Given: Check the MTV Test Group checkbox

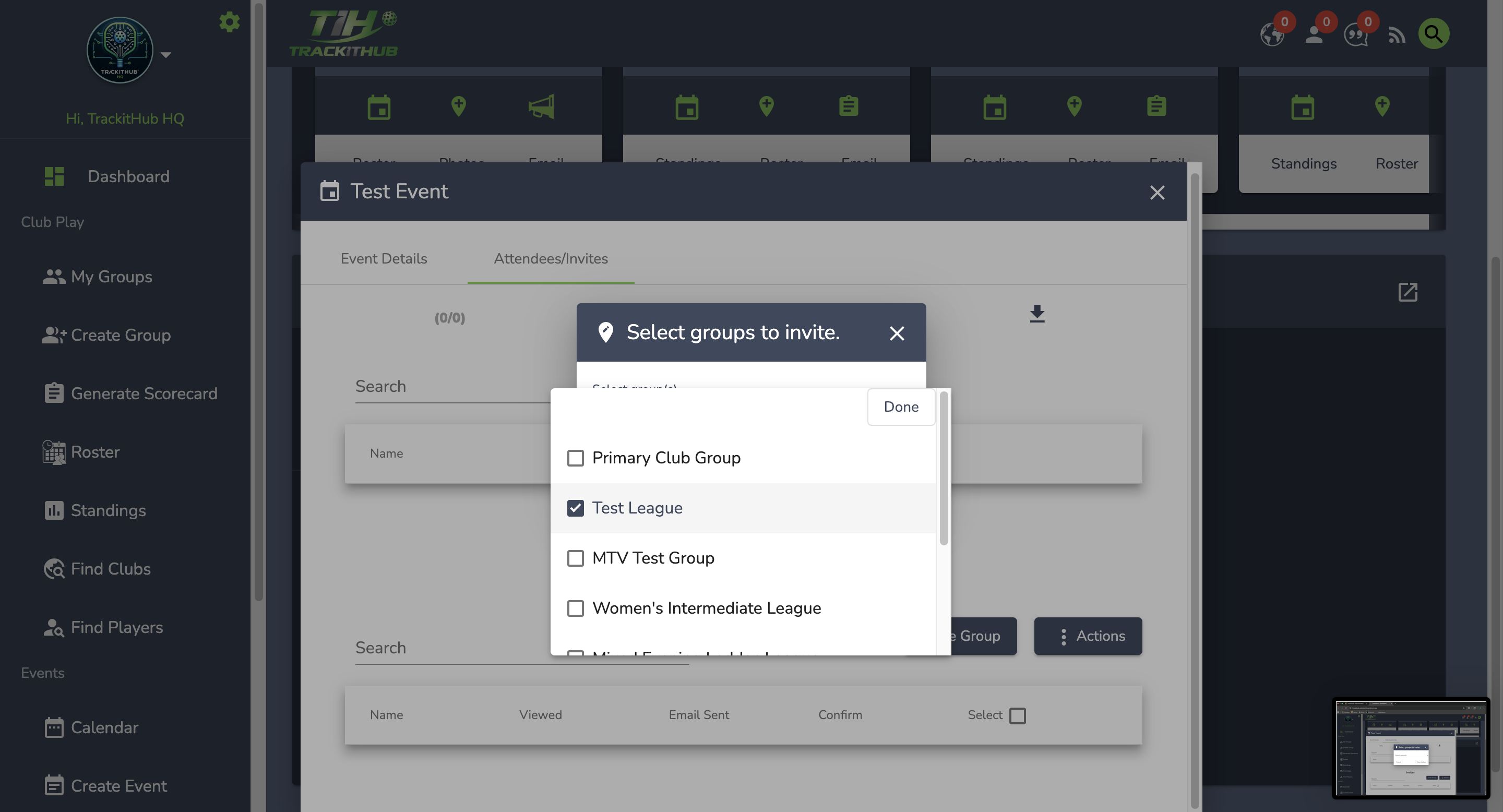Looking at the screenshot, I should point(575,558).
